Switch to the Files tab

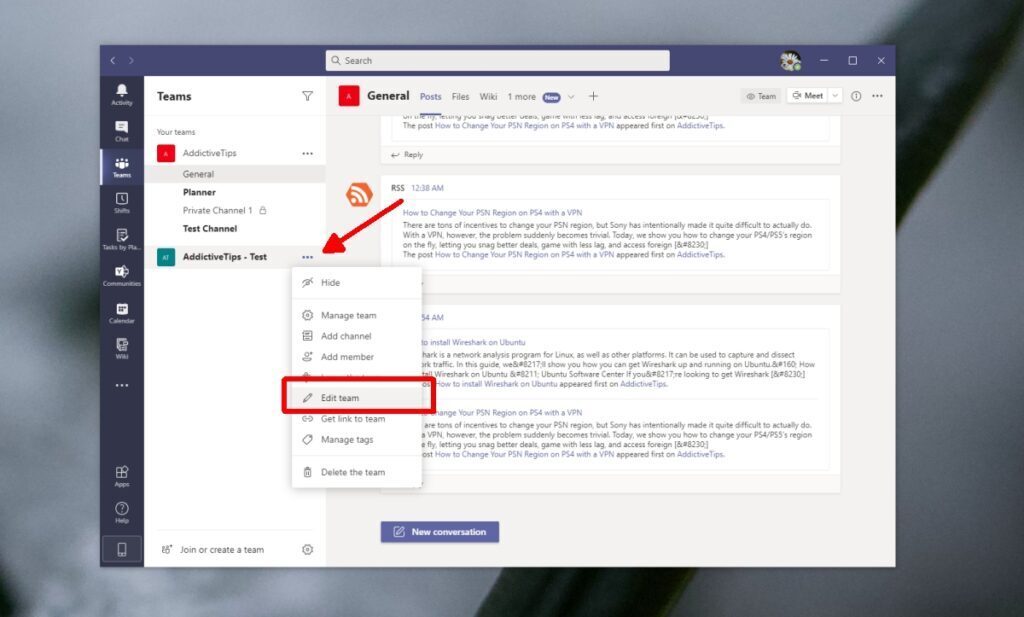tap(460, 96)
